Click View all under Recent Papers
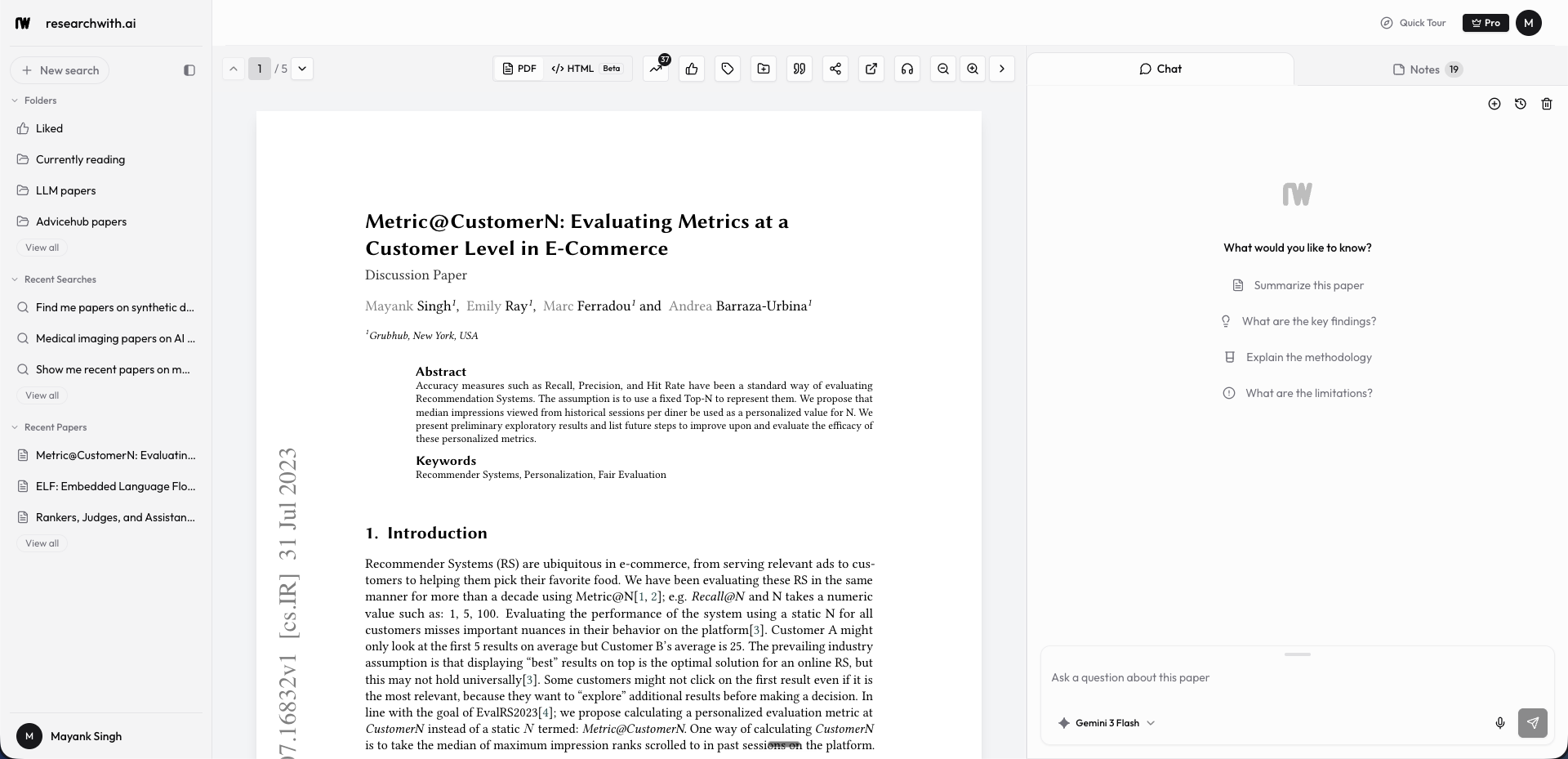Viewport: 1568px width, 759px height. tap(42, 543)
